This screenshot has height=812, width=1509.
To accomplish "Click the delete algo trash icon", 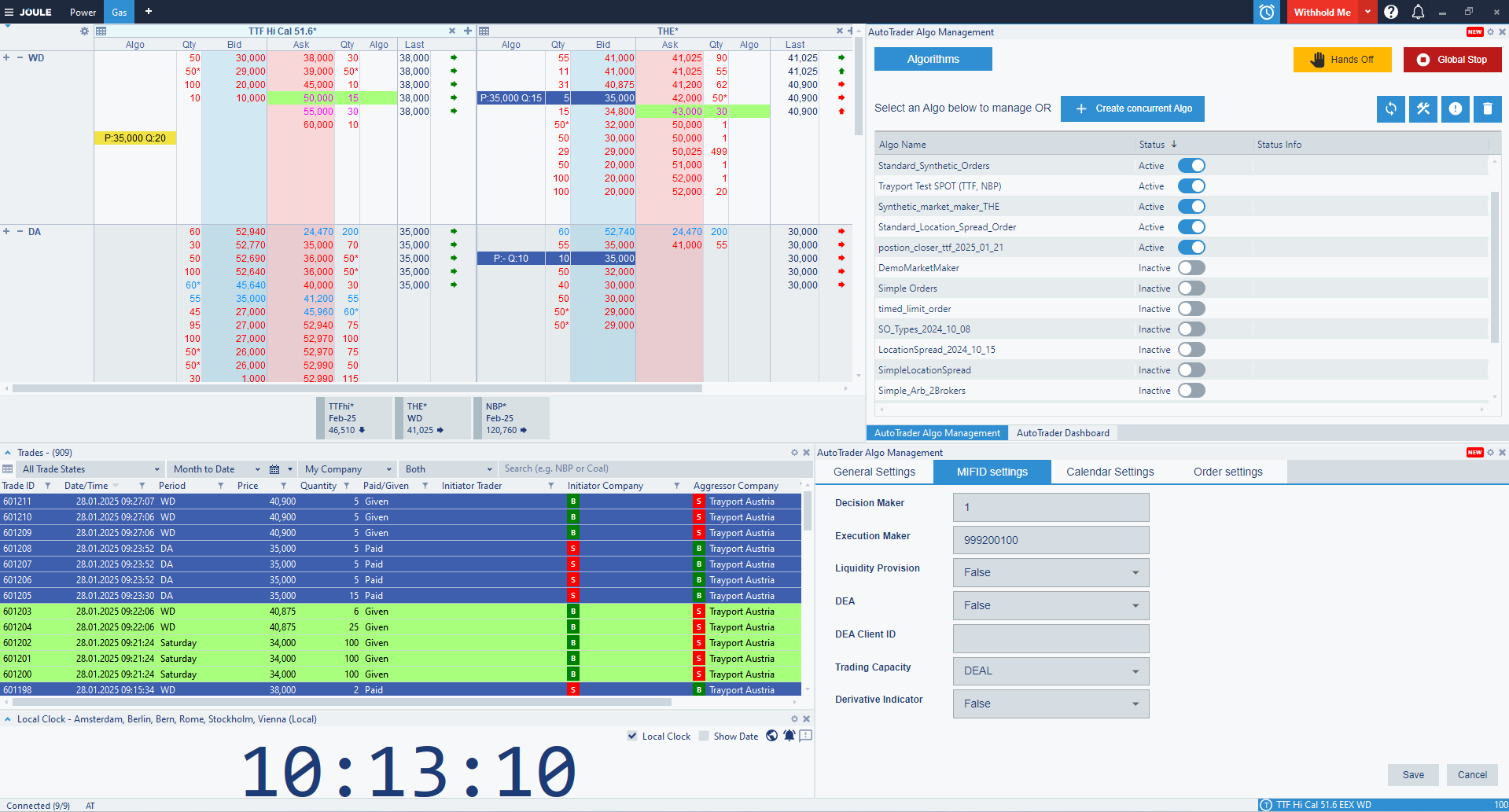I will point(1487,108).
